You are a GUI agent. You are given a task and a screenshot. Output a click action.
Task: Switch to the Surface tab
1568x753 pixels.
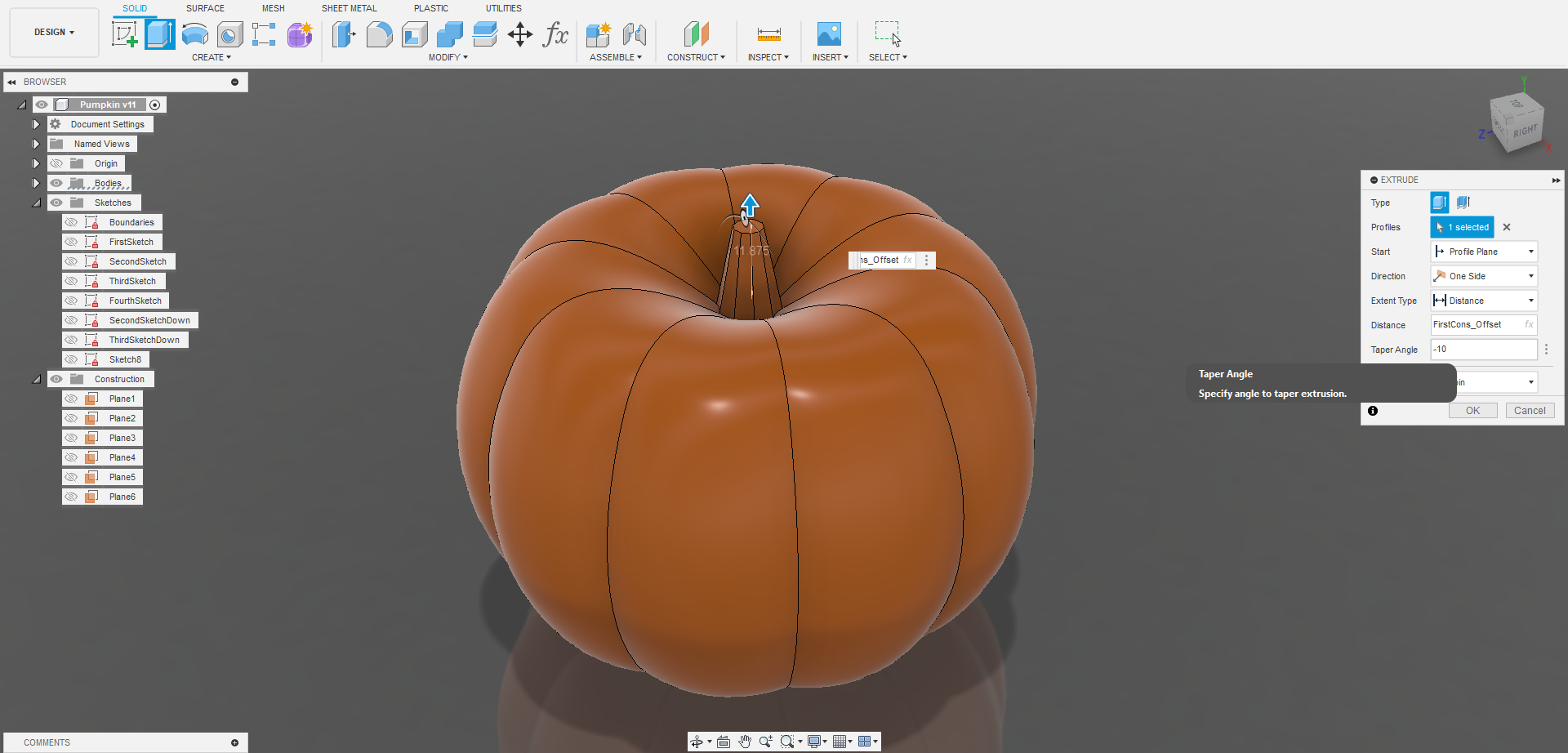205,8
